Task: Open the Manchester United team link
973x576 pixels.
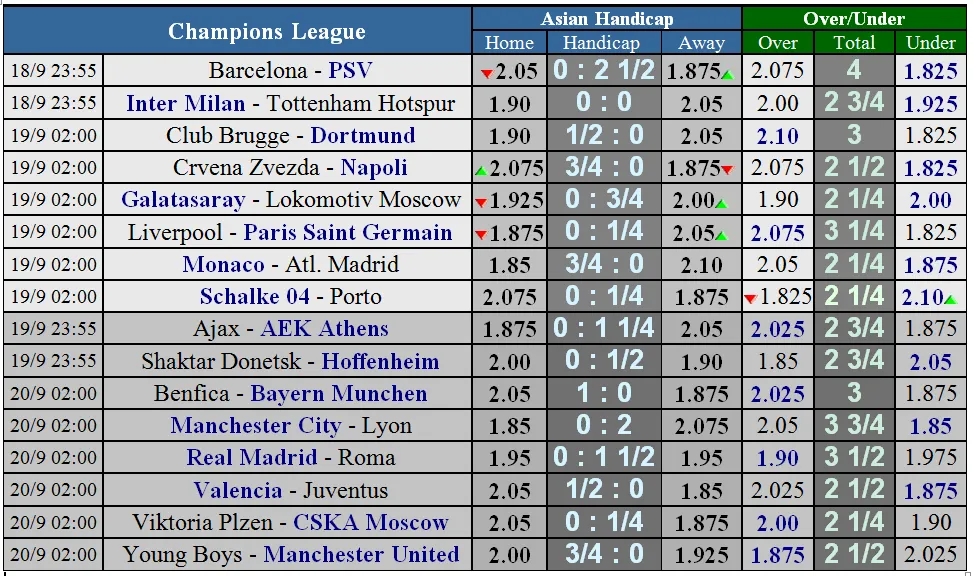Action: [x=362, y=555]
